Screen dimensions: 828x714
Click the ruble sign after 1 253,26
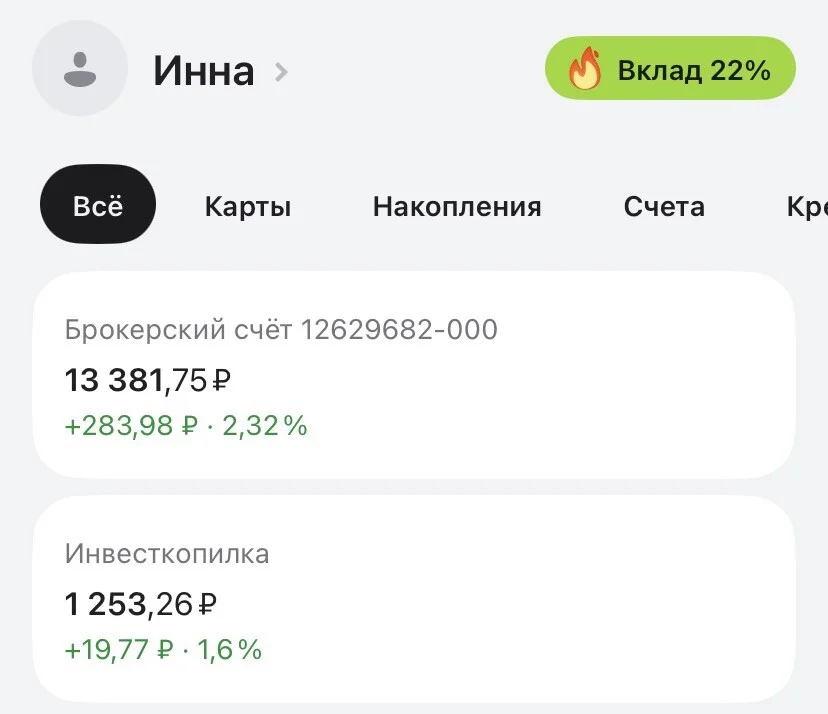click(207, 604)
